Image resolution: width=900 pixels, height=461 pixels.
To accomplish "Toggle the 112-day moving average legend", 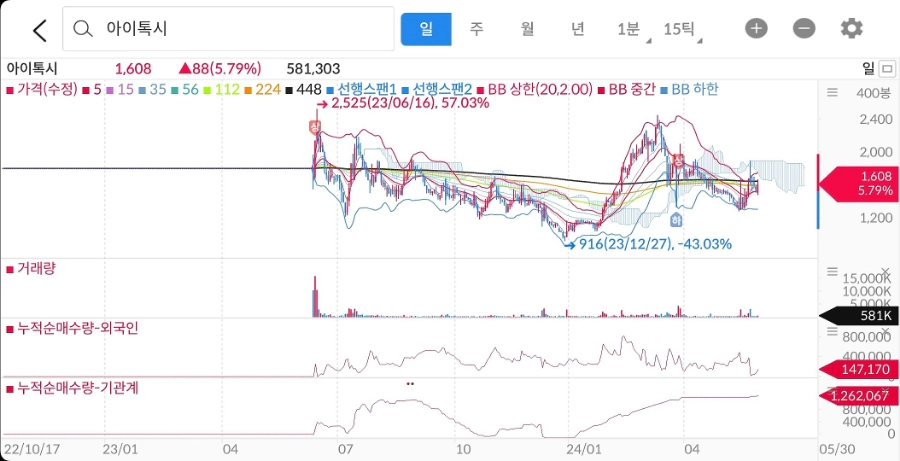I will 220,90.
